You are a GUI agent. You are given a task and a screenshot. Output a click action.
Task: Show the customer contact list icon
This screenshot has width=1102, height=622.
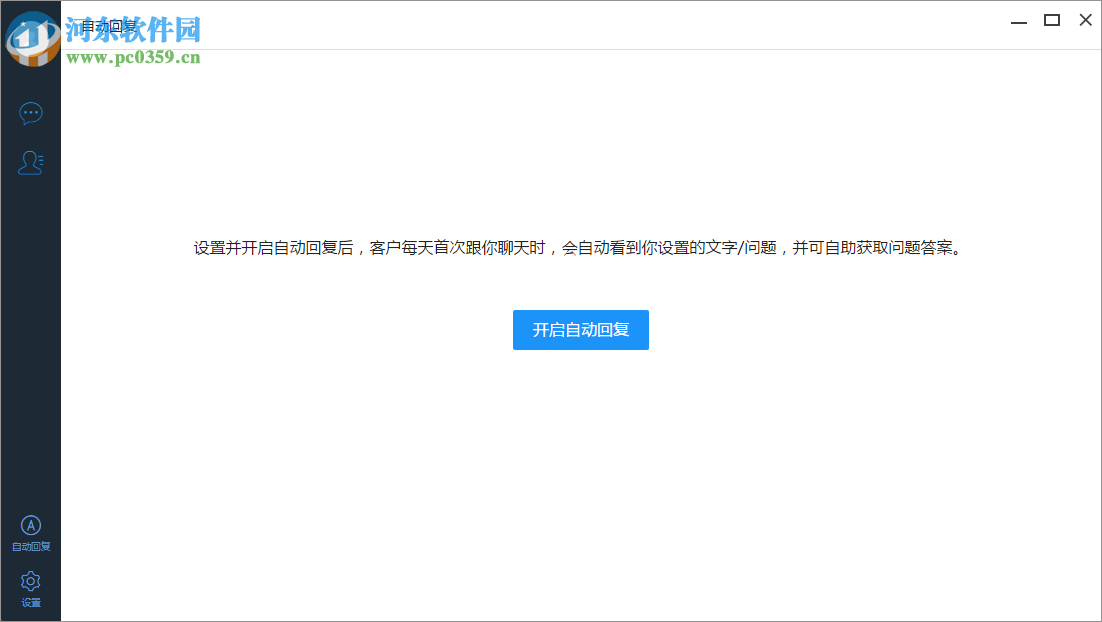click(x=31, y=162)
